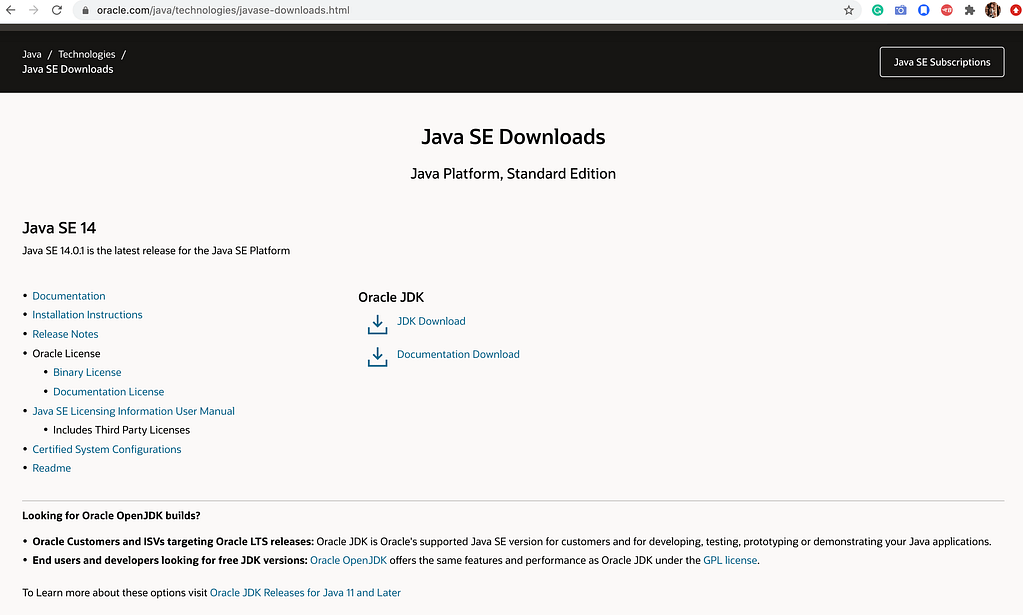Screen dimensions: 1023x615
Task: Click 'Java Platform, Standard Edition' subtitle
Action: coord(513,173)
